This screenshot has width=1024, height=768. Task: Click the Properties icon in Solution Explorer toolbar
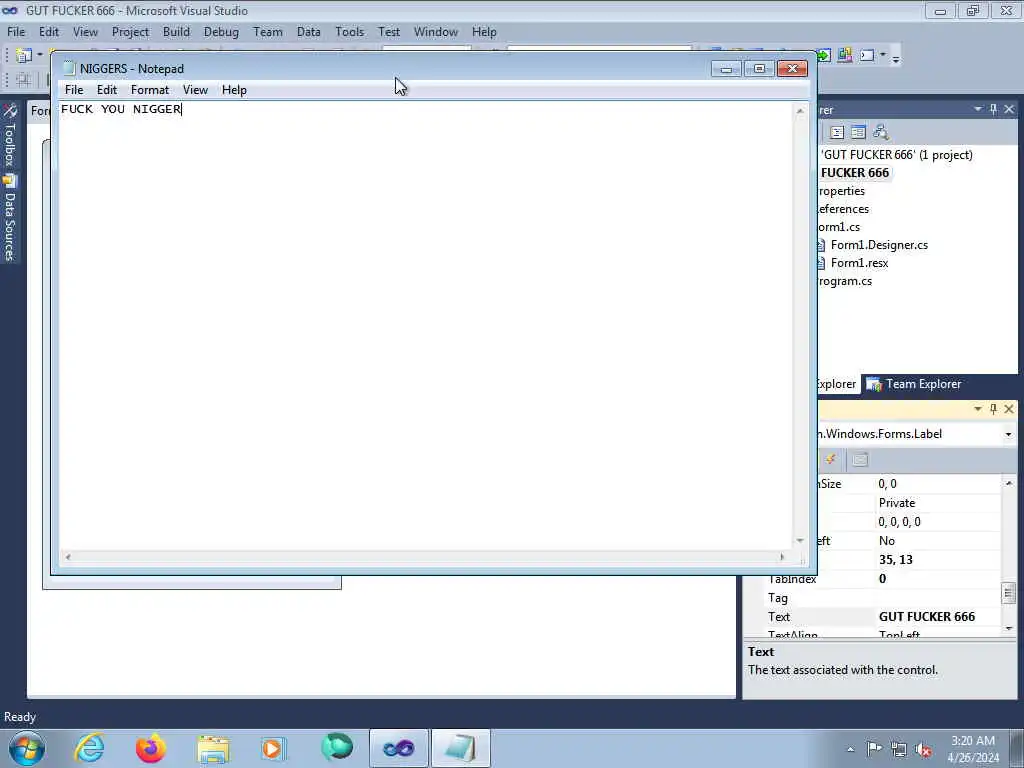[837, 133]
